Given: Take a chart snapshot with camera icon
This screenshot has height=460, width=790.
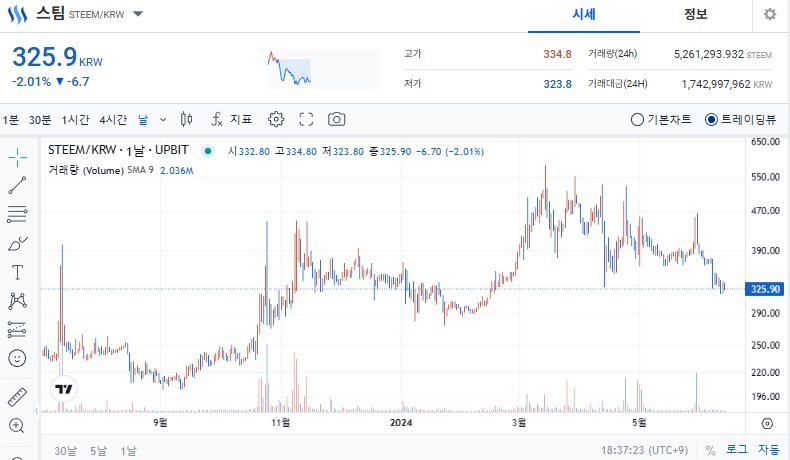Looking at the screenshot, I should tap(337, 119).
